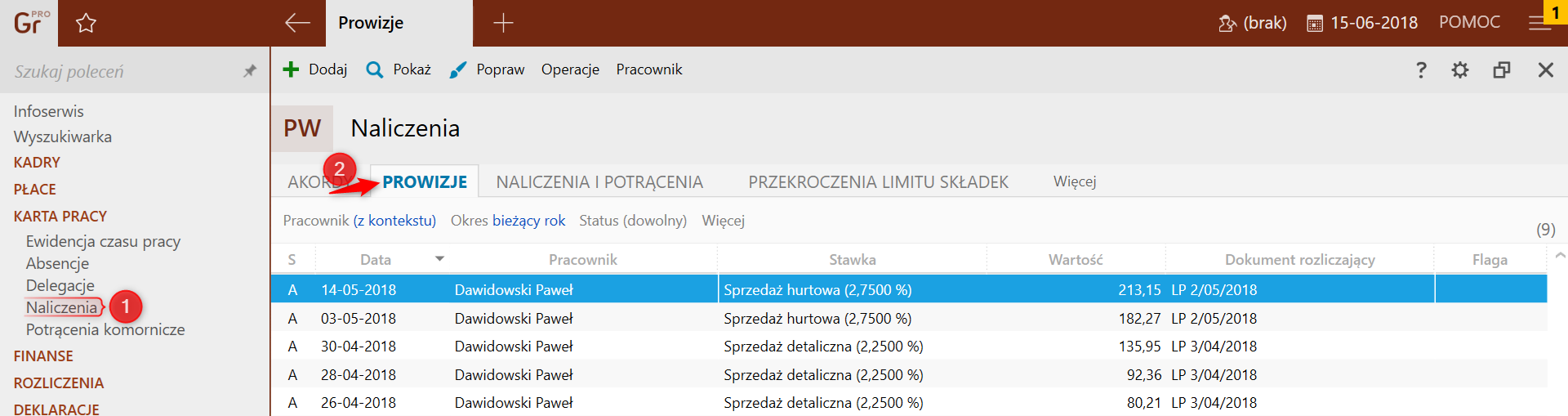Expand the Więcej tab overflow
This screenshot has height=416, width=1568.
(1074, 181)
